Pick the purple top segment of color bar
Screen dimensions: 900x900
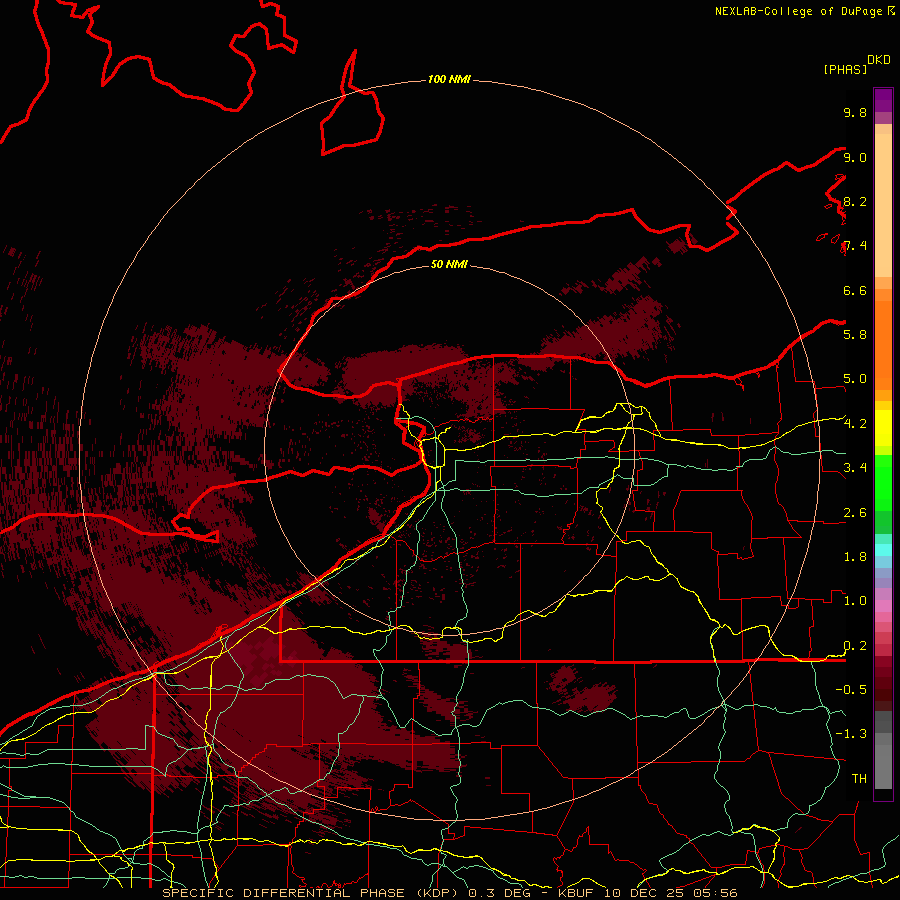tap(883, 100)
